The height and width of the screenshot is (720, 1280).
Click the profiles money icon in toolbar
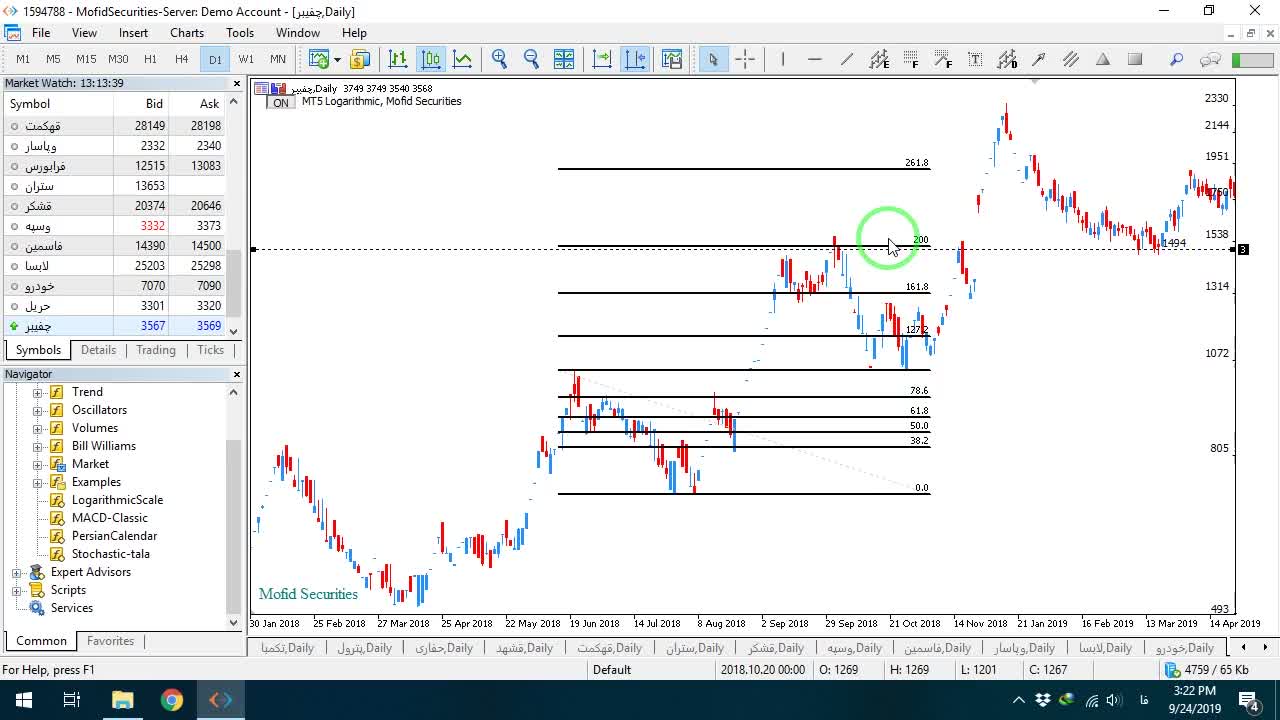[x=360, y=59]
